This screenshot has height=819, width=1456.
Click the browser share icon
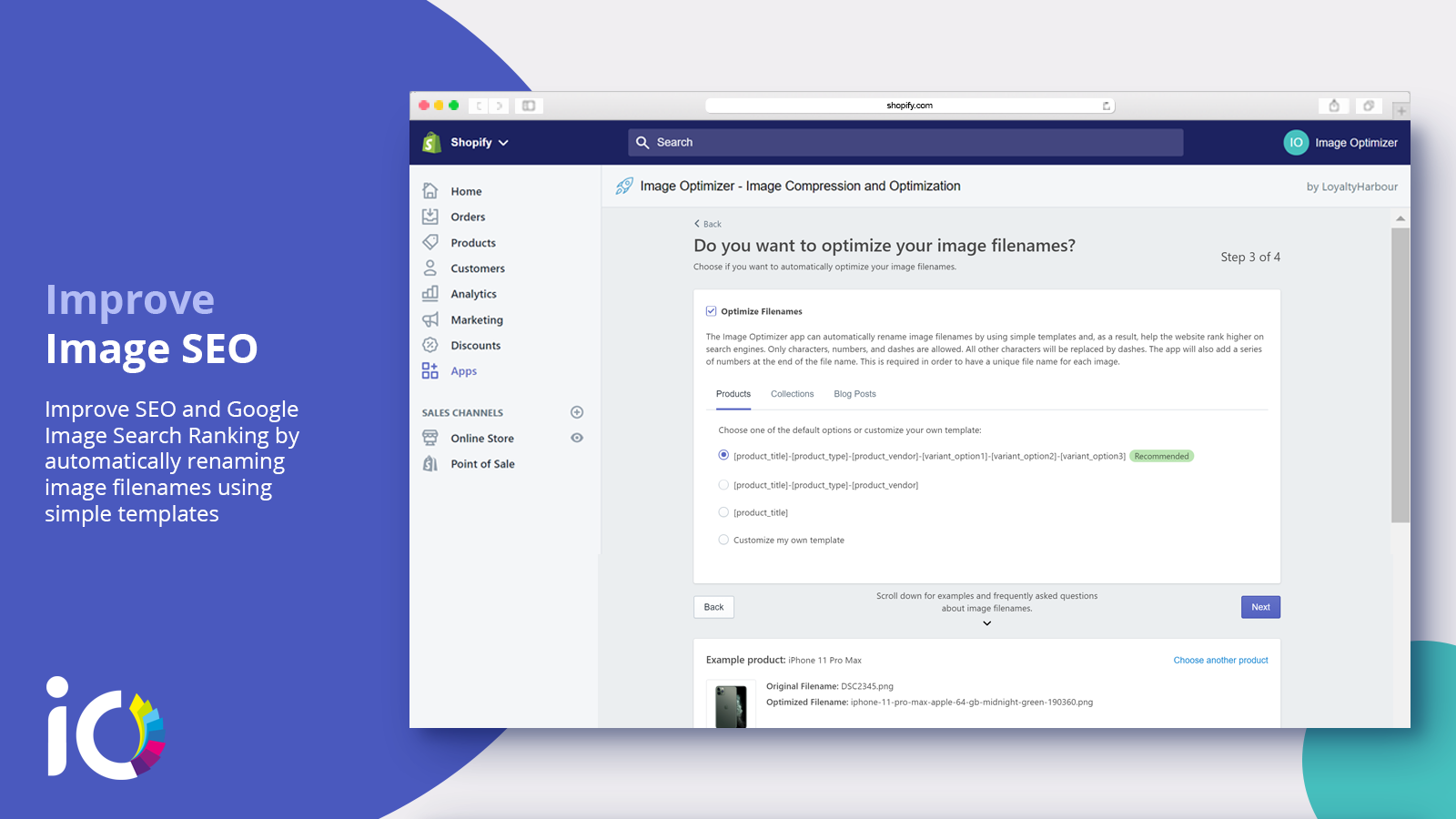[x=1334, y=106]
